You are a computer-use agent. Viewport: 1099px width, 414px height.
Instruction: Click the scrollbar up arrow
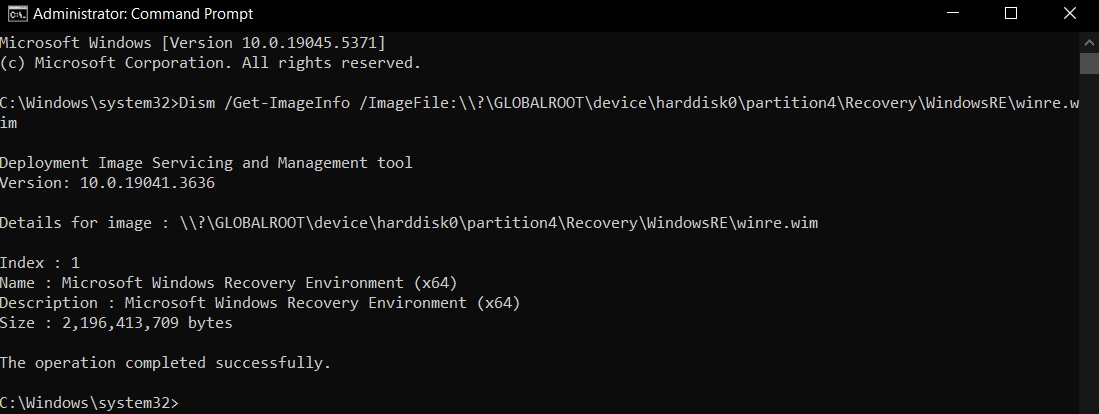tap(1089, 42)
